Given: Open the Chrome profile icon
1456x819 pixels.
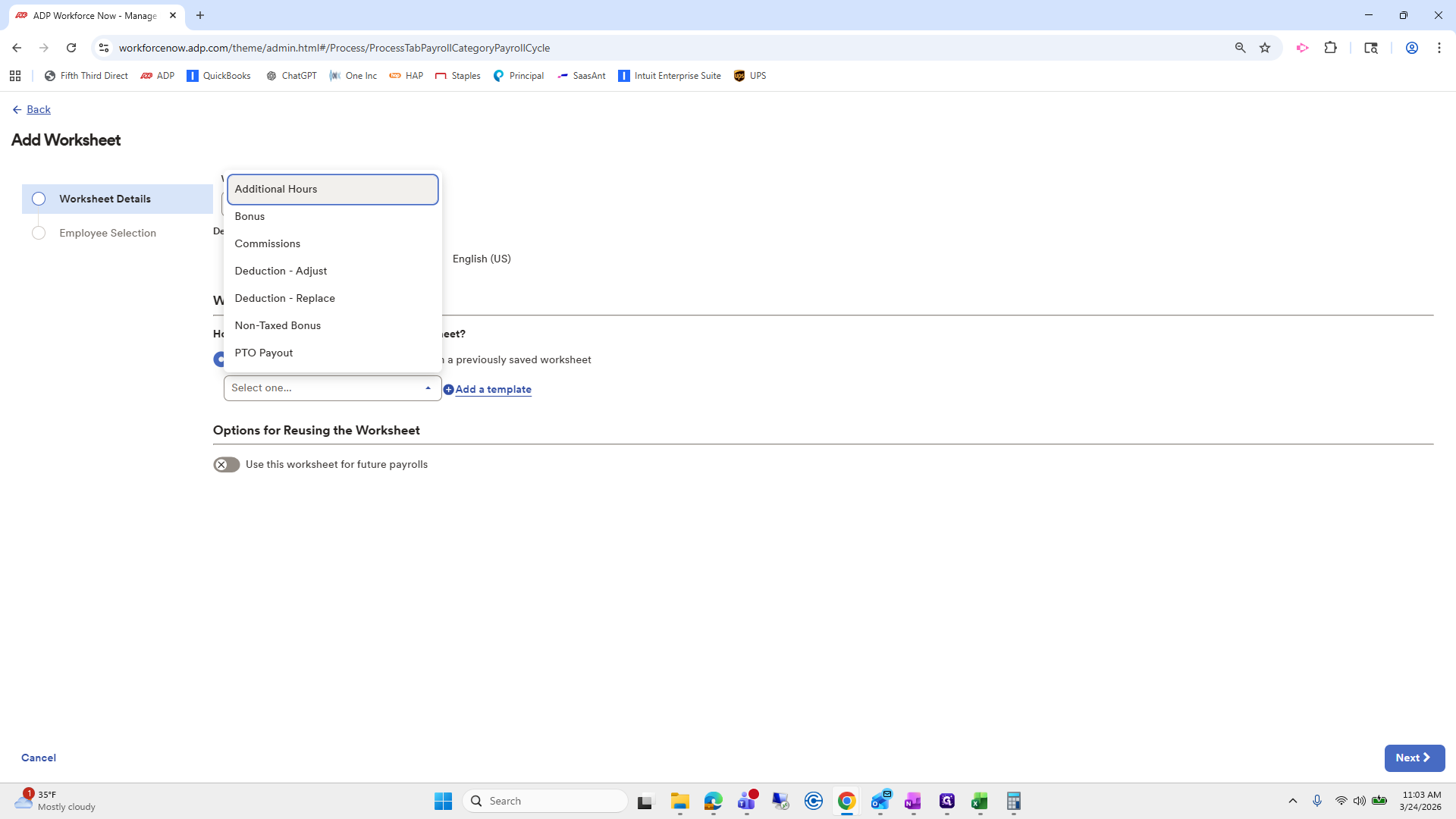Looking at the screenshot, I should [1411, 48].
